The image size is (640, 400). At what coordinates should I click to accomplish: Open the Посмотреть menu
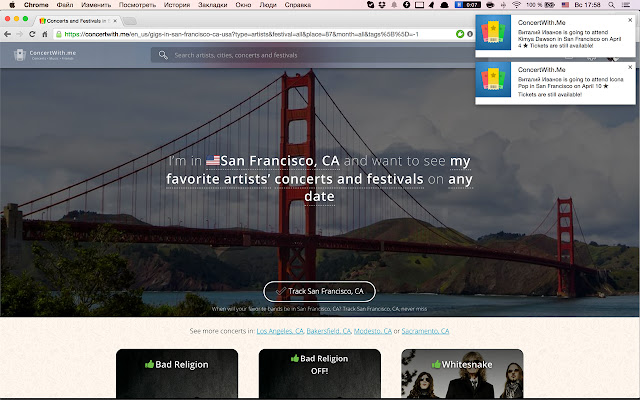pyautogui.click(x=138, y=5)
